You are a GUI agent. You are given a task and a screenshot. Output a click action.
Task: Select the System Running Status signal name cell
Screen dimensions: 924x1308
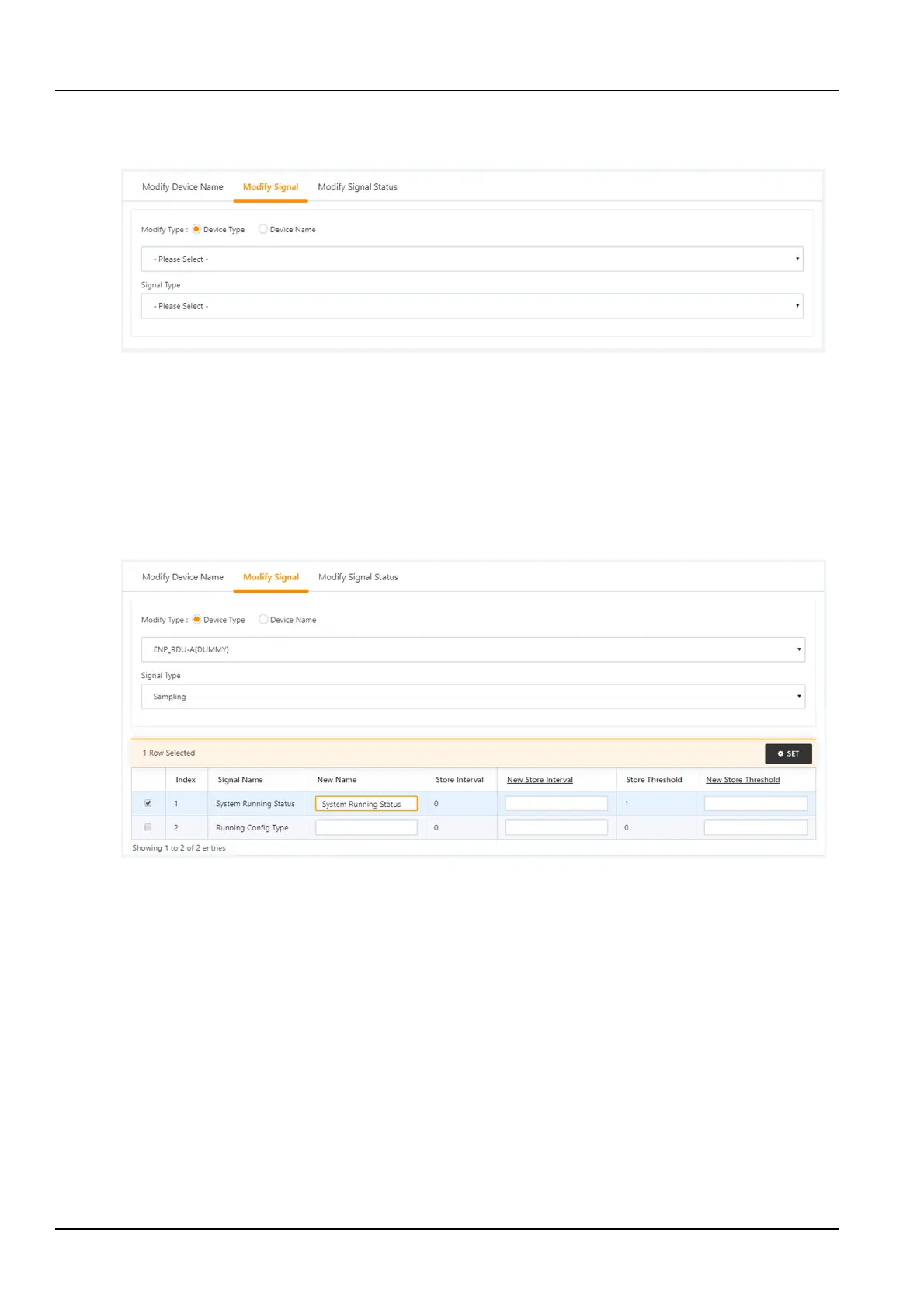coord(255,804)
